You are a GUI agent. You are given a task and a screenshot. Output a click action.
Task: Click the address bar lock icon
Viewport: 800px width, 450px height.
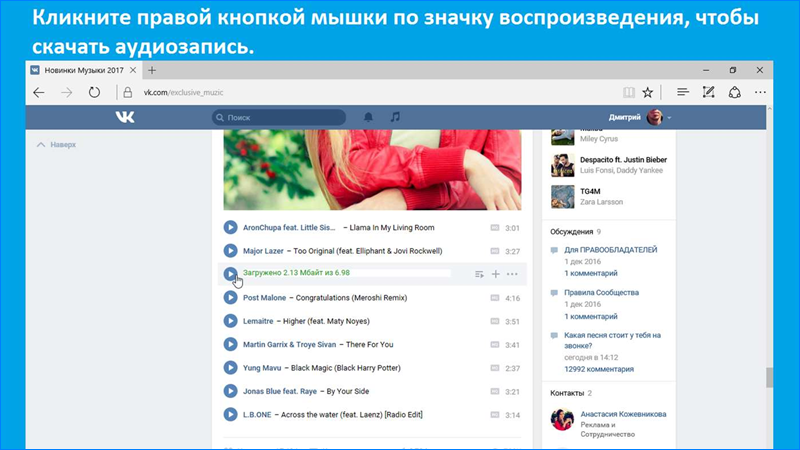click(128, 92)
